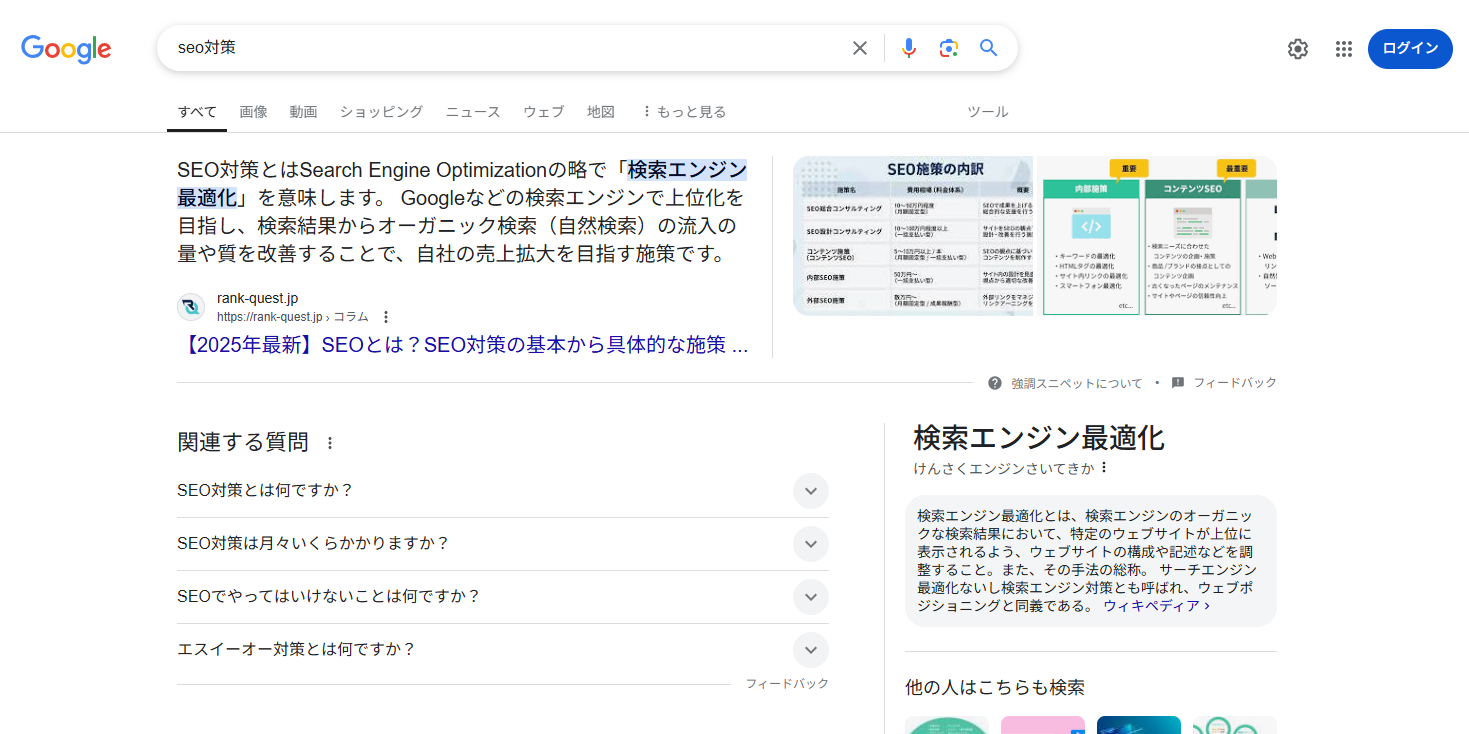The height and width of the screenshot is (734, 1469).
Task: Start voice search with microphone icon
Action: (908, 48)
